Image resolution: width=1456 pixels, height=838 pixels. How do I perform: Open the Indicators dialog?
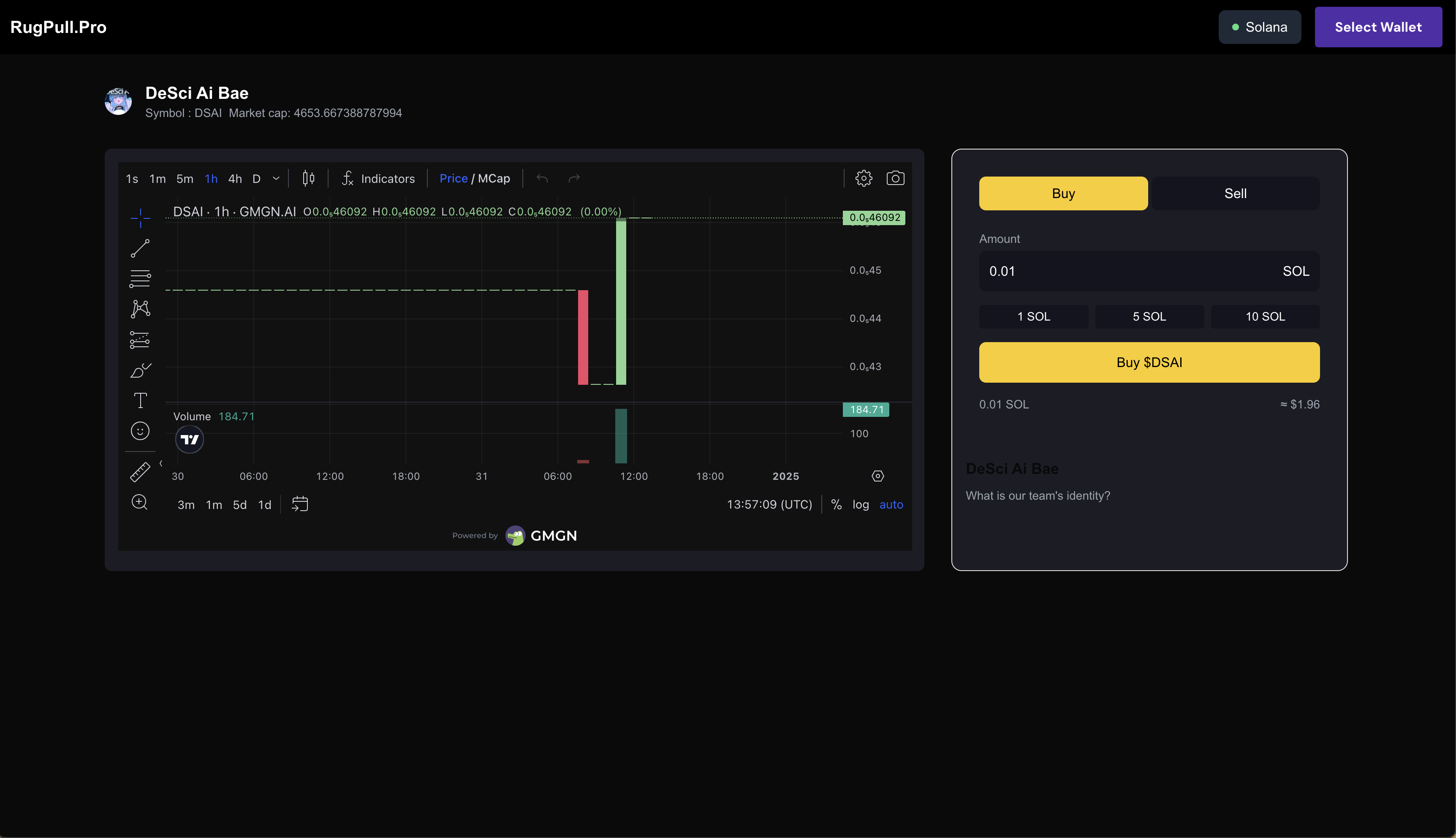coord(378,178)
